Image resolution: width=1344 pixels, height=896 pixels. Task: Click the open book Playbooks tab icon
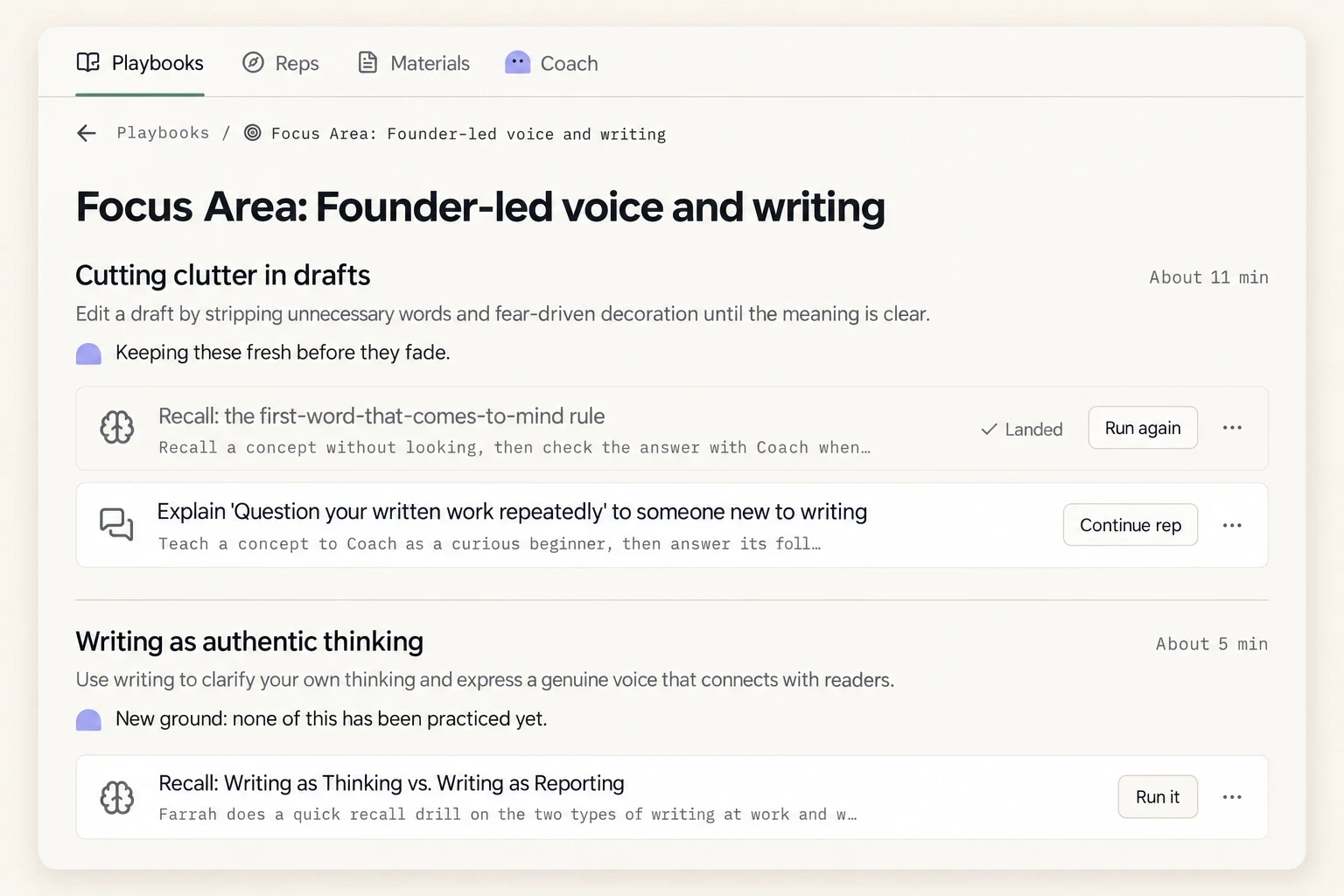[88, 62]
